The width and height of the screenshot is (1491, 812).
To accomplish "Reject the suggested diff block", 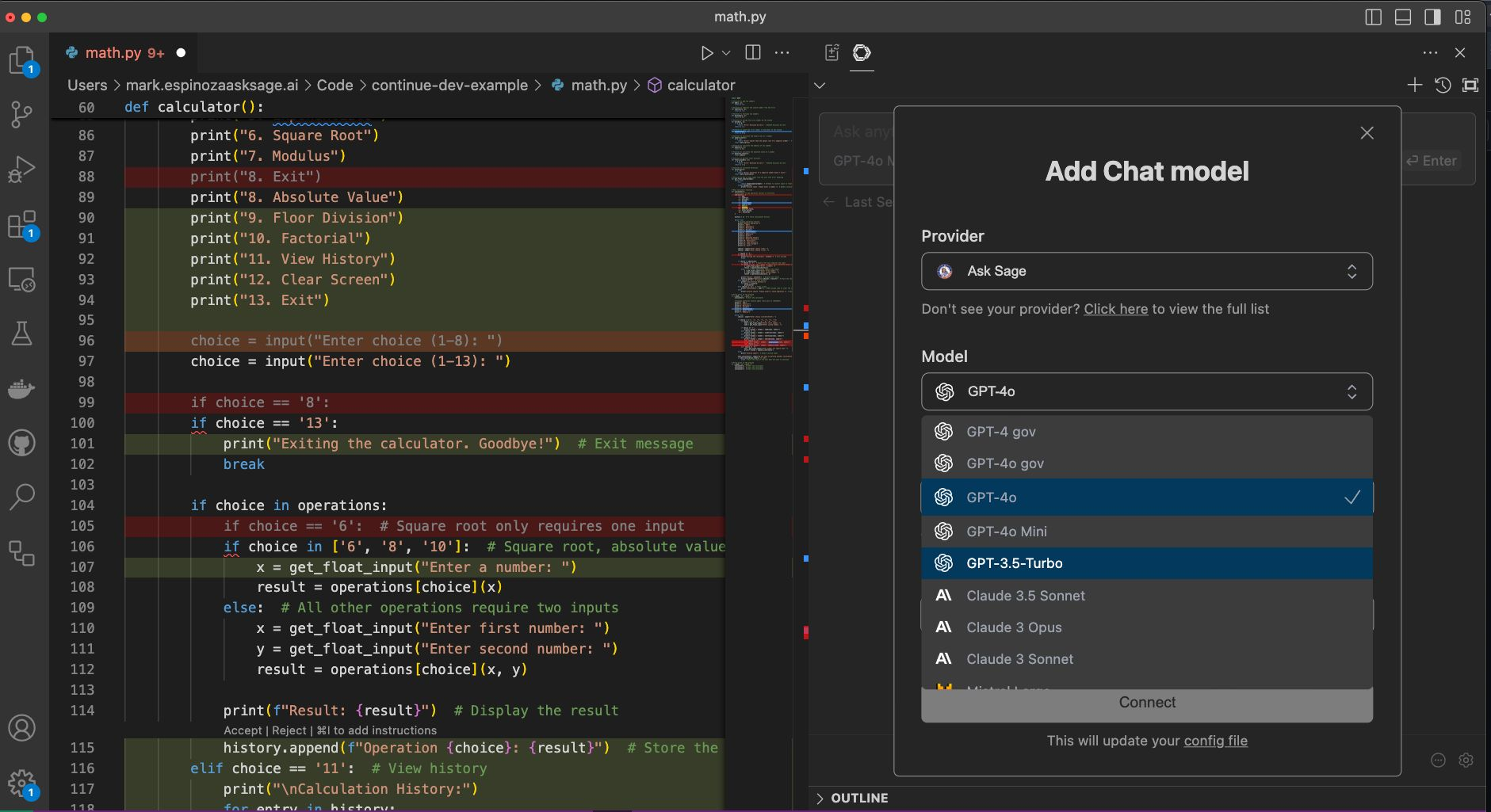I will [x=289, y=730].
